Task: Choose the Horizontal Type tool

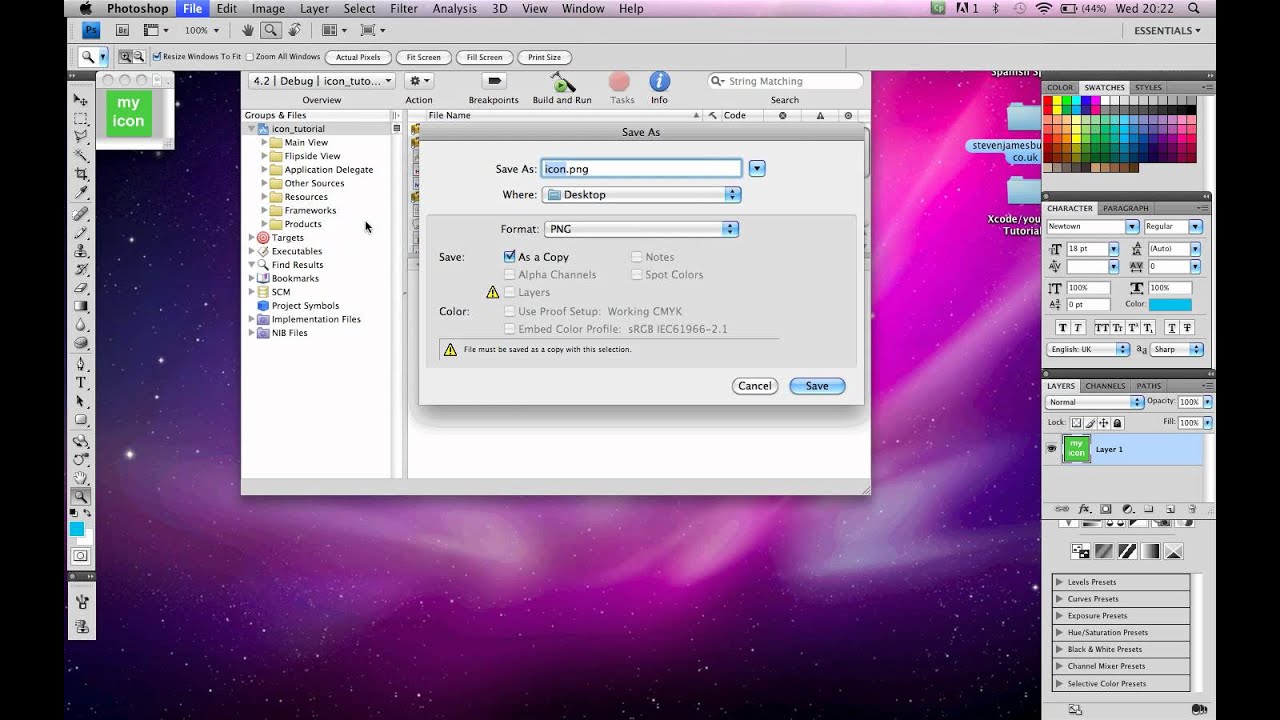Action: (81, 383)
